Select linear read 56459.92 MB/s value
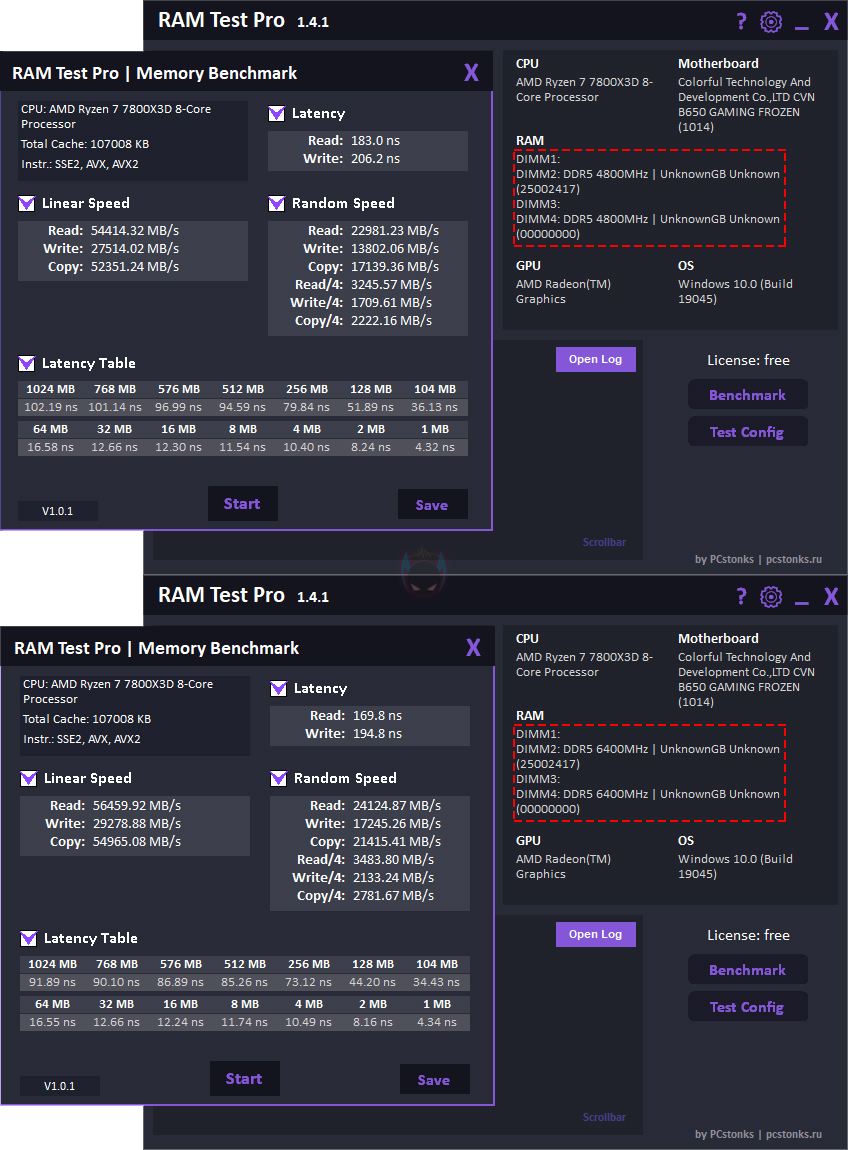The image size is (848, 1150). (x=137, y=805)
